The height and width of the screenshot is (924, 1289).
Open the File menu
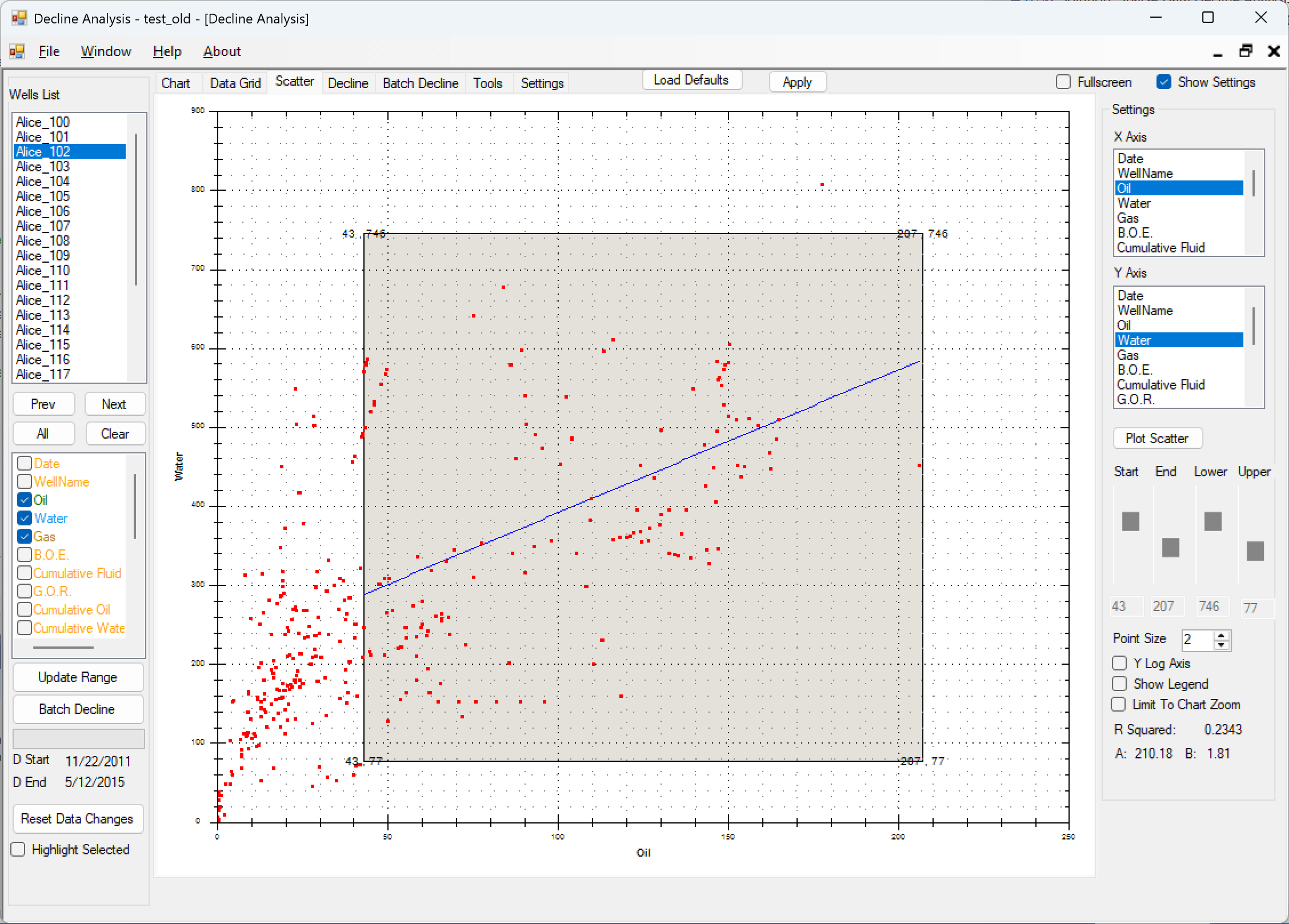(49, 51)
